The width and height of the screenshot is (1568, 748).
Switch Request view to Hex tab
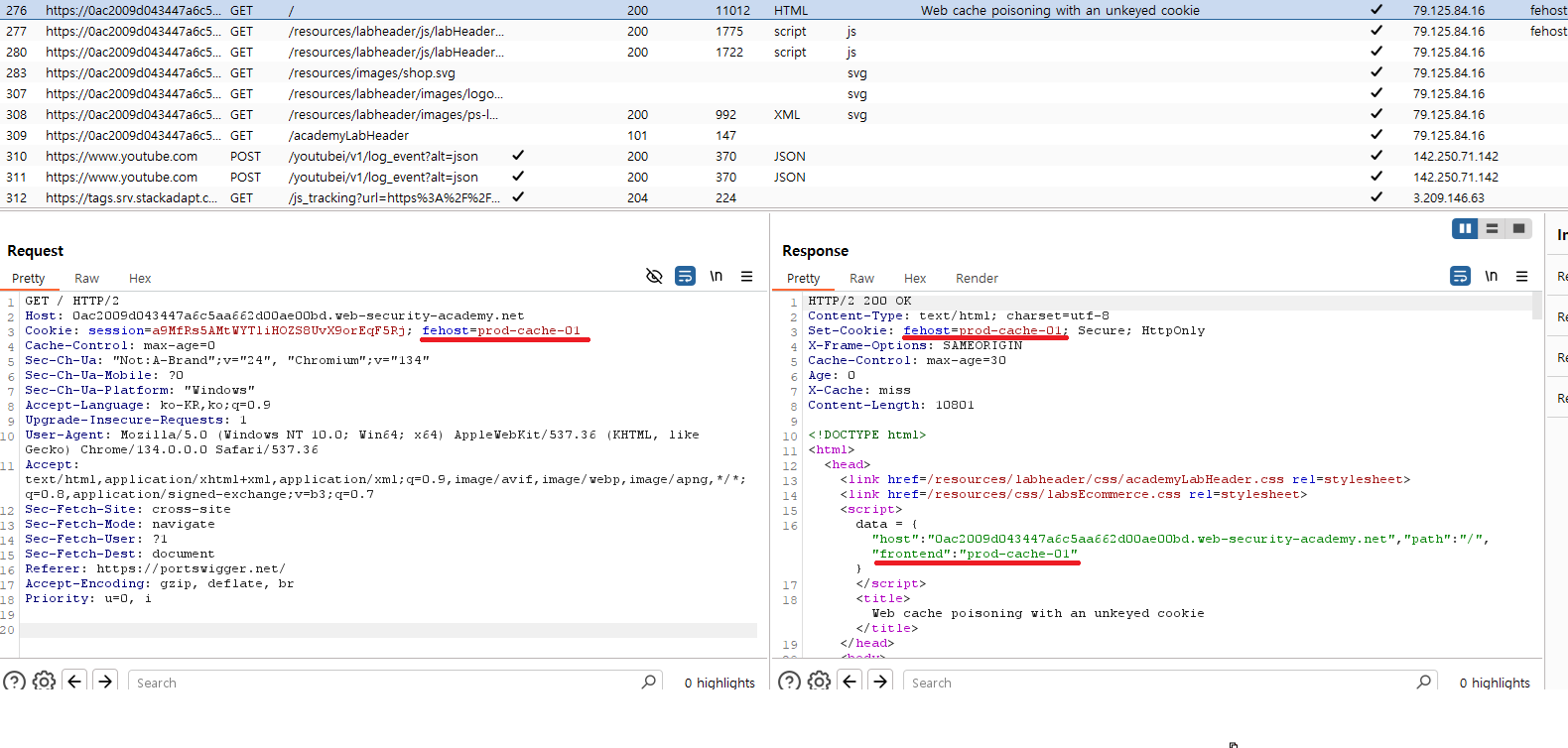tap(140, 279)
